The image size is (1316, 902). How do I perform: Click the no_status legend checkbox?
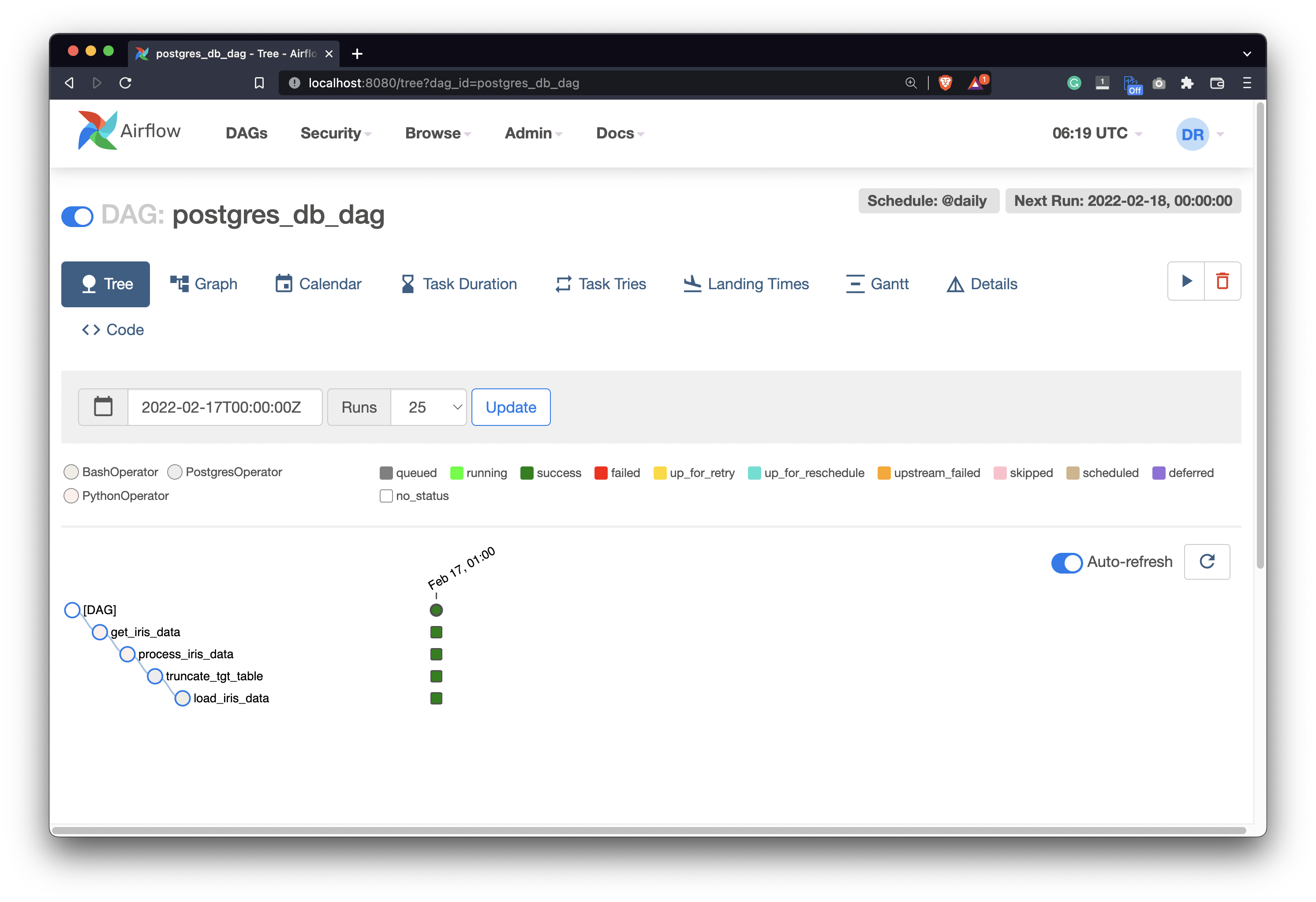tap(386, 496)
